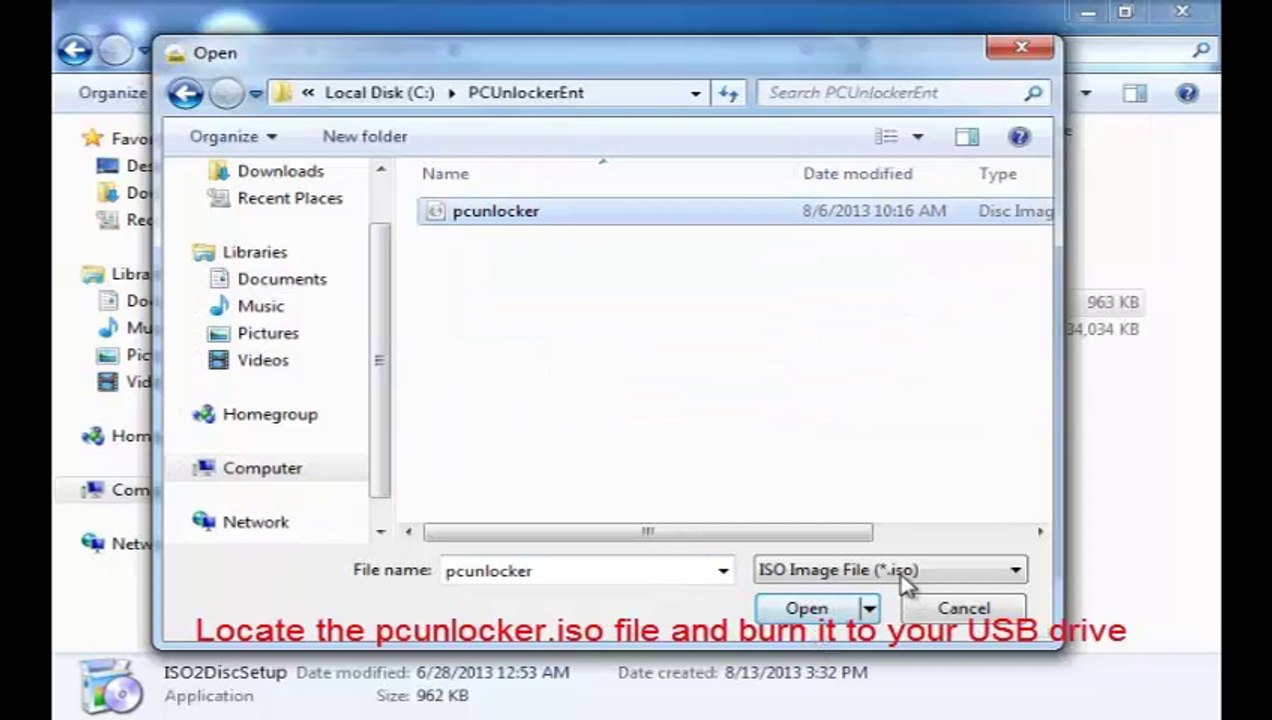The width and height of the screenshot is (1272, 720).
Task: Select Local Disk (C:) breadcrumb
Action: [380, 93]
